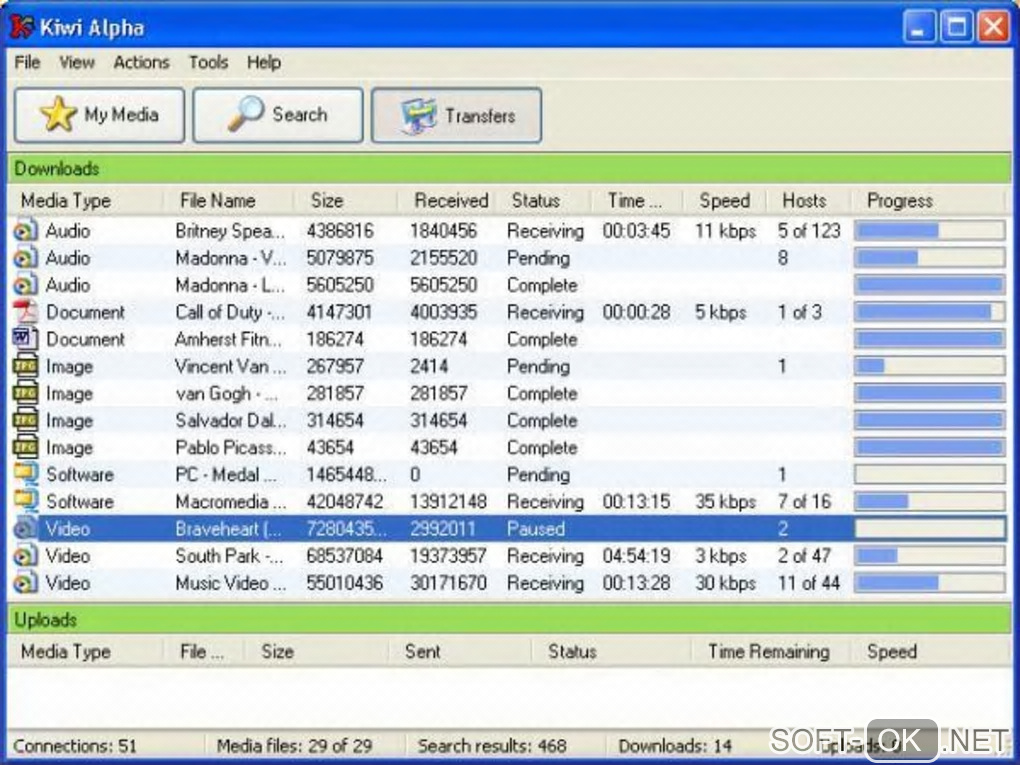Click Uploads Sent column header
Screen dimensions: 1020x765
point(459,652)
